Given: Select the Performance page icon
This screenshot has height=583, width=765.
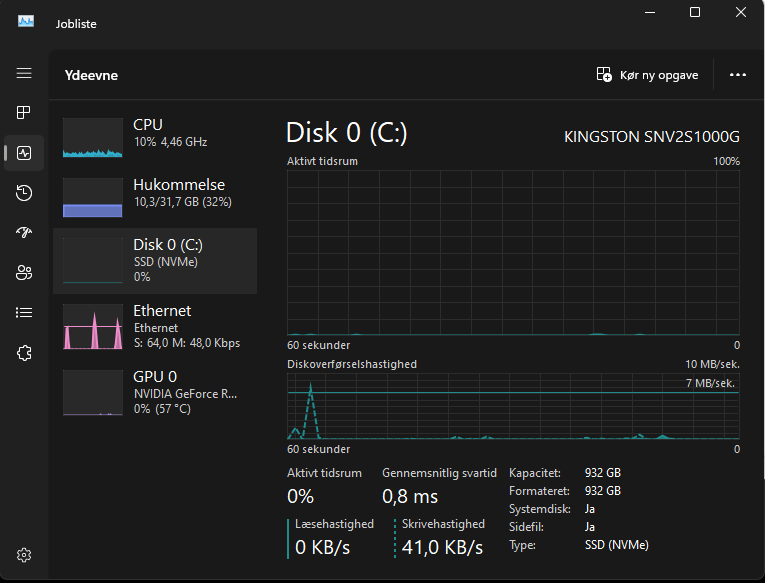Looking at the screenshot, I should (x=24, y=153).
